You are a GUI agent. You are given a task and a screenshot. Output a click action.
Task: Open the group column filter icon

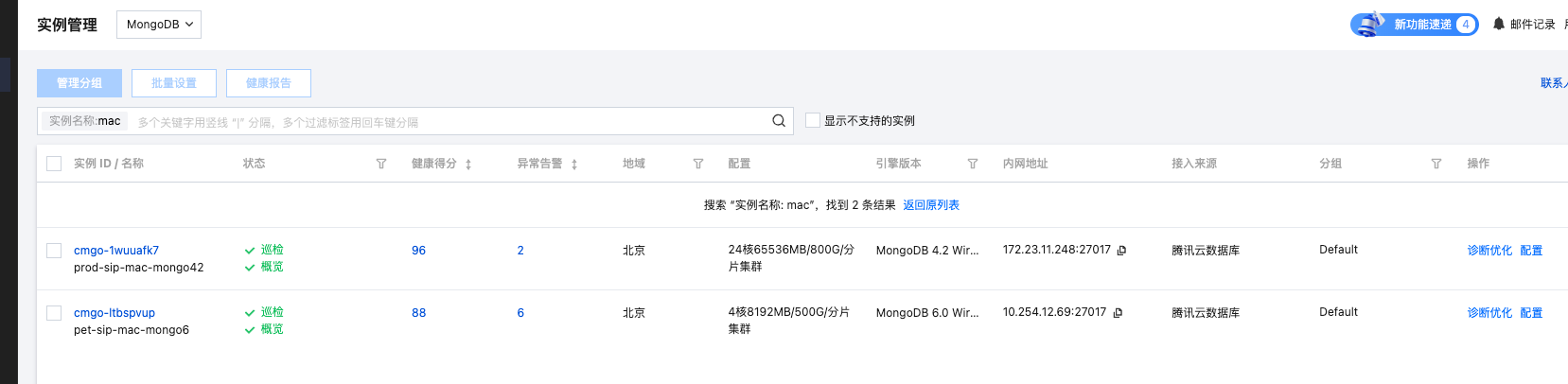click(1436, 164)
